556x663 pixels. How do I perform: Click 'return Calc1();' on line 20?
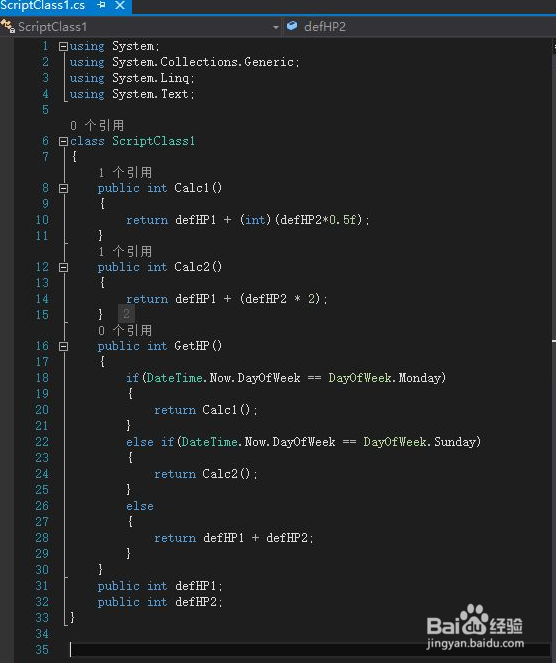(x=206, y=410)
